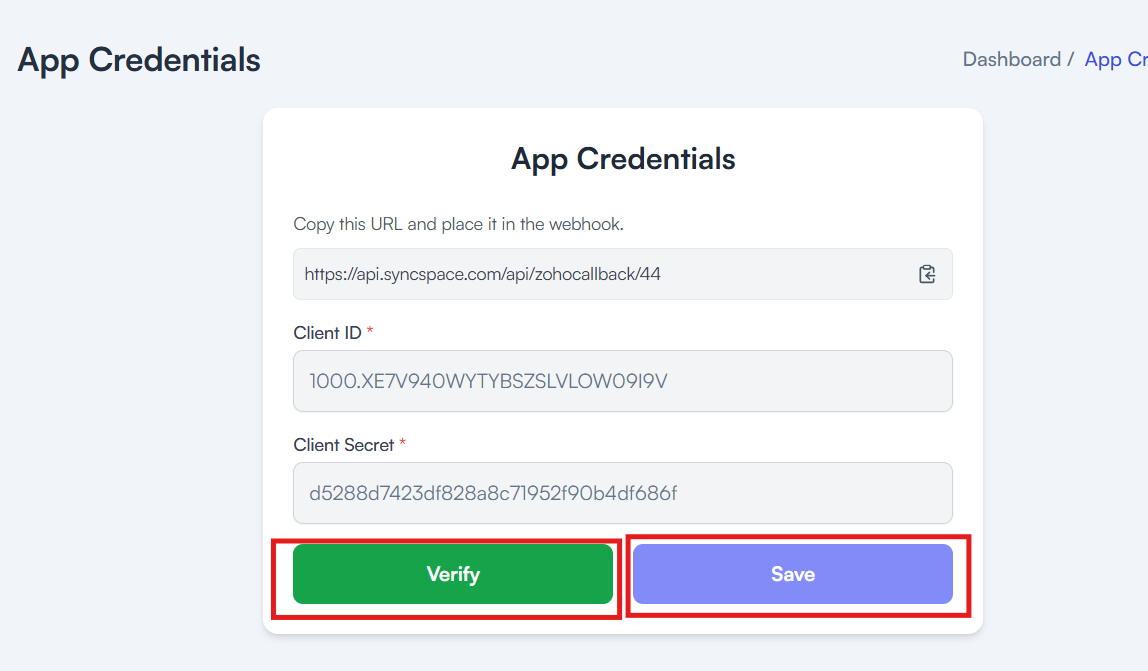The width and height of the screenshot is (1148, 671).
Task: Click the 'Copy this URL' instruction text
Action: 458,224
